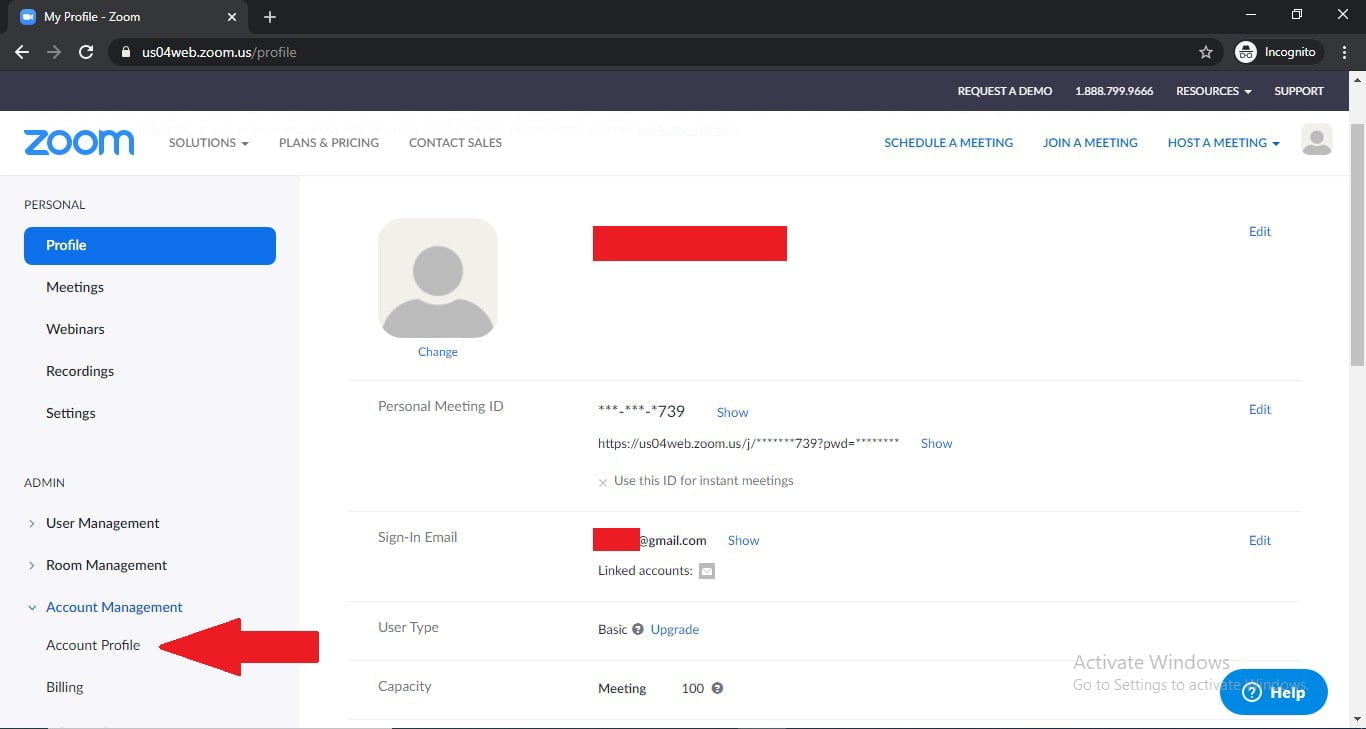Click the question mark beside Basic user type
Screen dimensions: 1366x729
[637, 630]
